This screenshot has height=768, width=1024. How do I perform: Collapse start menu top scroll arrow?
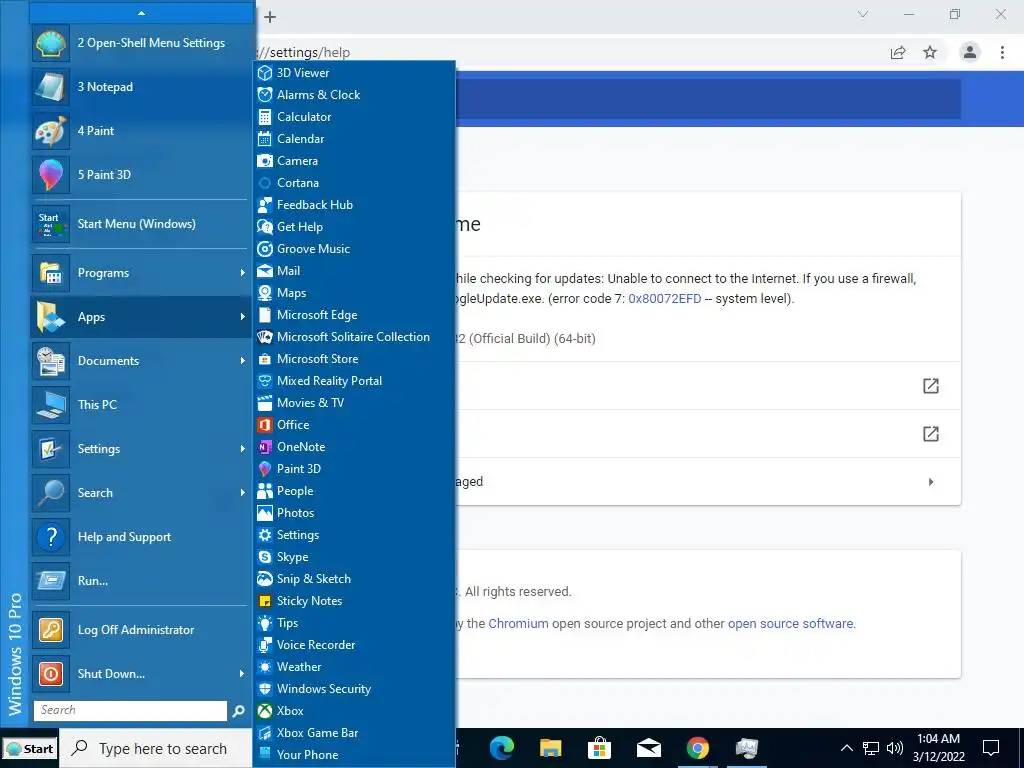(x=142, y=12)
